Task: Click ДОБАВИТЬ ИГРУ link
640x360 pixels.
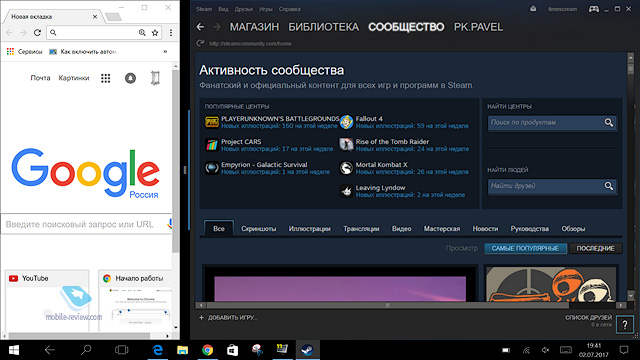Action: click(x=233, y=318)
